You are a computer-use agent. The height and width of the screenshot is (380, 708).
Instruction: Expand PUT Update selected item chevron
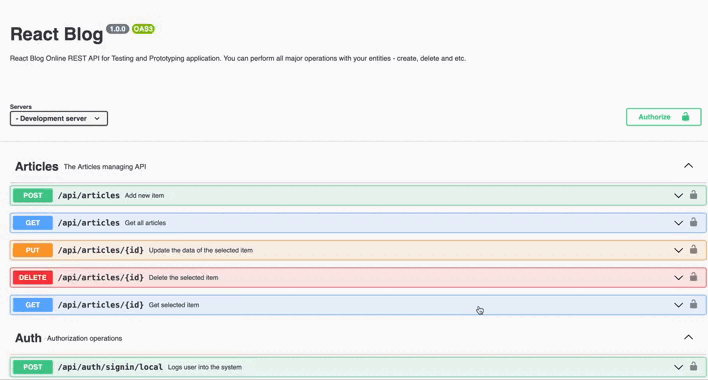678,250
